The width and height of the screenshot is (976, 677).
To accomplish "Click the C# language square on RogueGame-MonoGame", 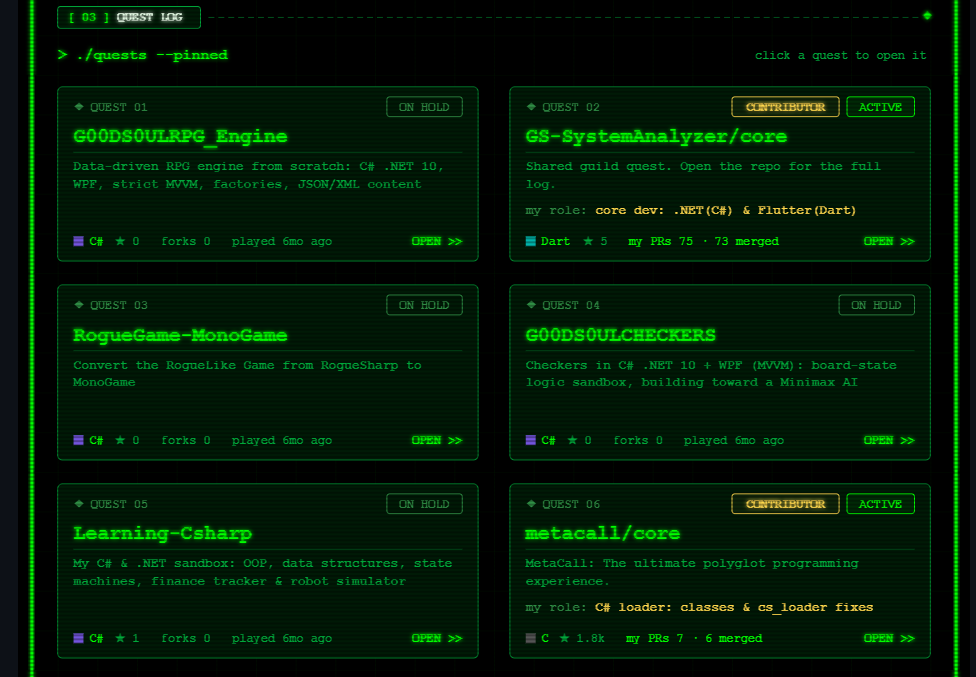I will click(x=78, y=440).
